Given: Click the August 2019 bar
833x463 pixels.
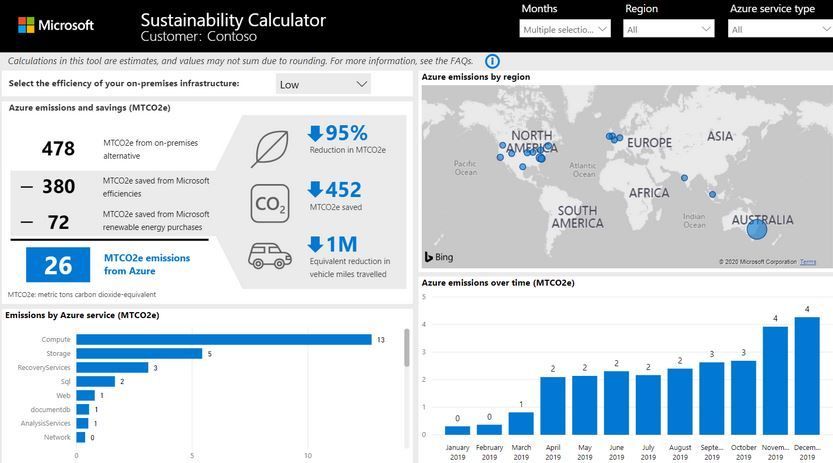Looking at the screenshot, I should (680, 402).
